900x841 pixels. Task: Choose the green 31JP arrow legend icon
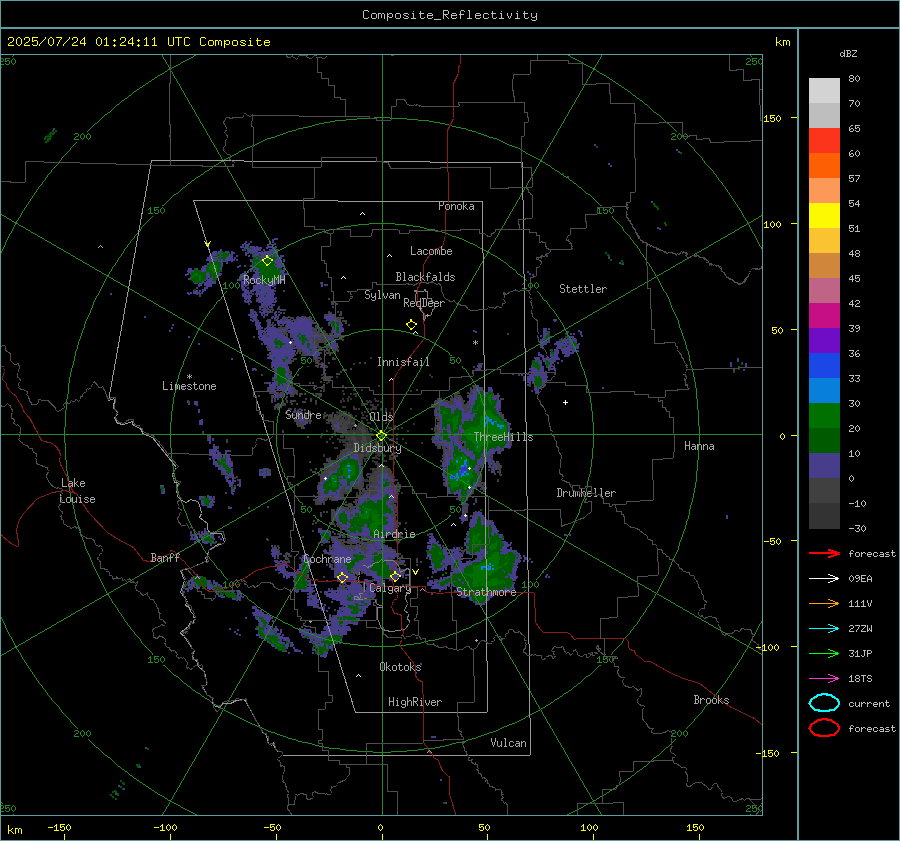click(x=824, y=653)
